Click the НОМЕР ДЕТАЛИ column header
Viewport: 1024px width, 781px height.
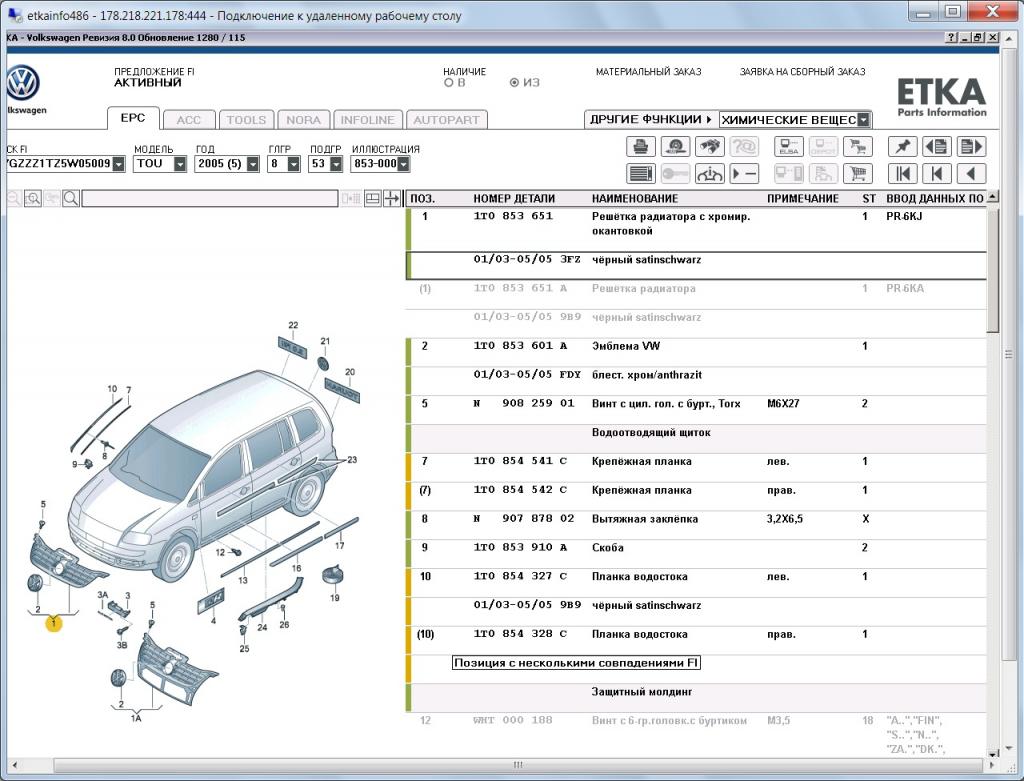[x=514, y=199]
